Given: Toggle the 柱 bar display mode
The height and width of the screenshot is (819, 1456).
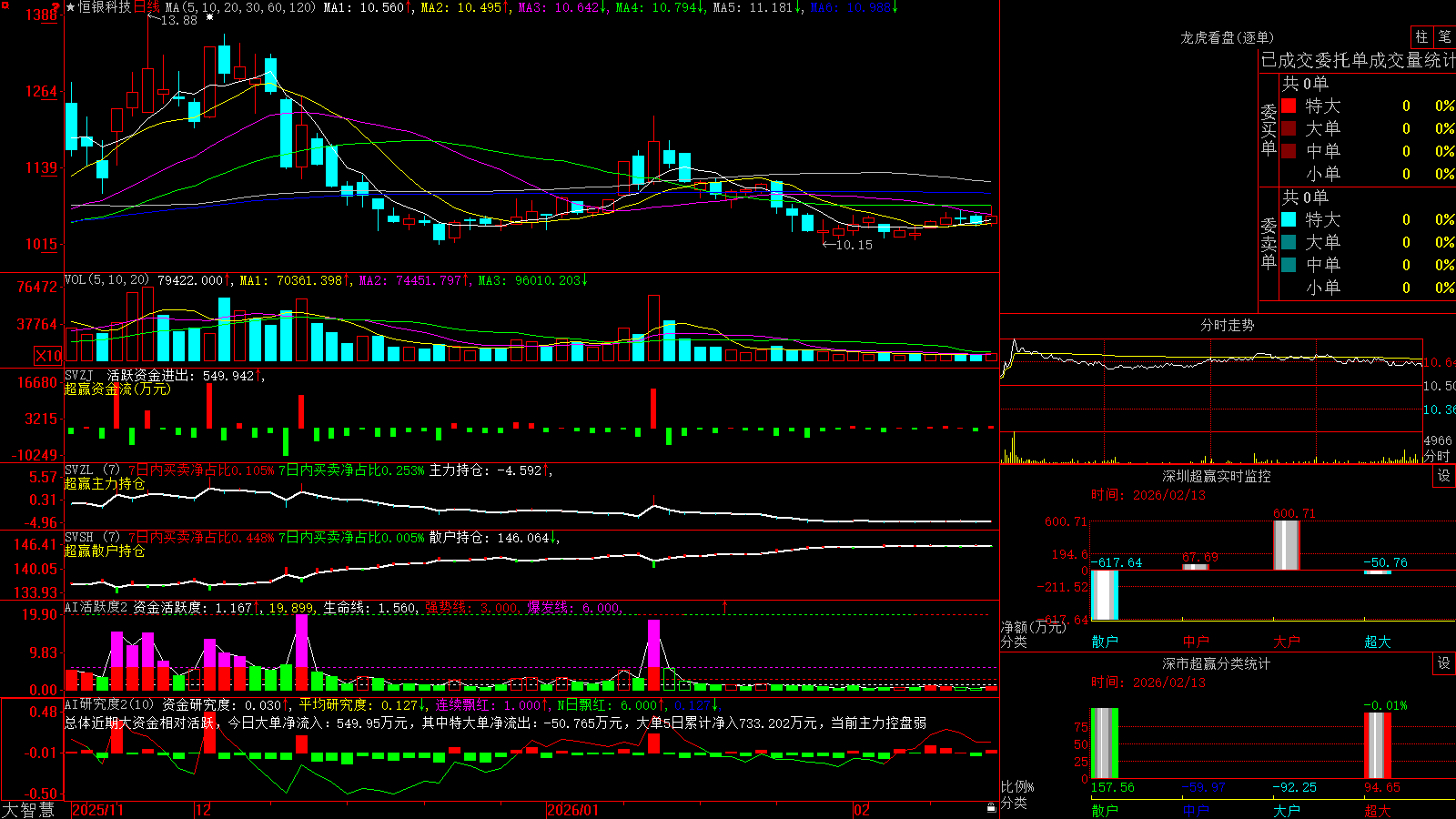Looking at the screenshot, I should point(1421,36).
